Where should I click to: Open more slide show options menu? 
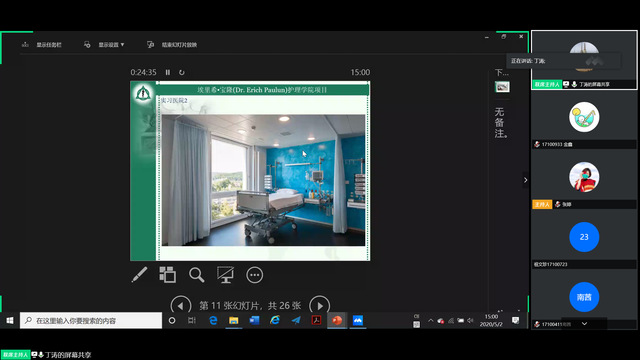255,275
